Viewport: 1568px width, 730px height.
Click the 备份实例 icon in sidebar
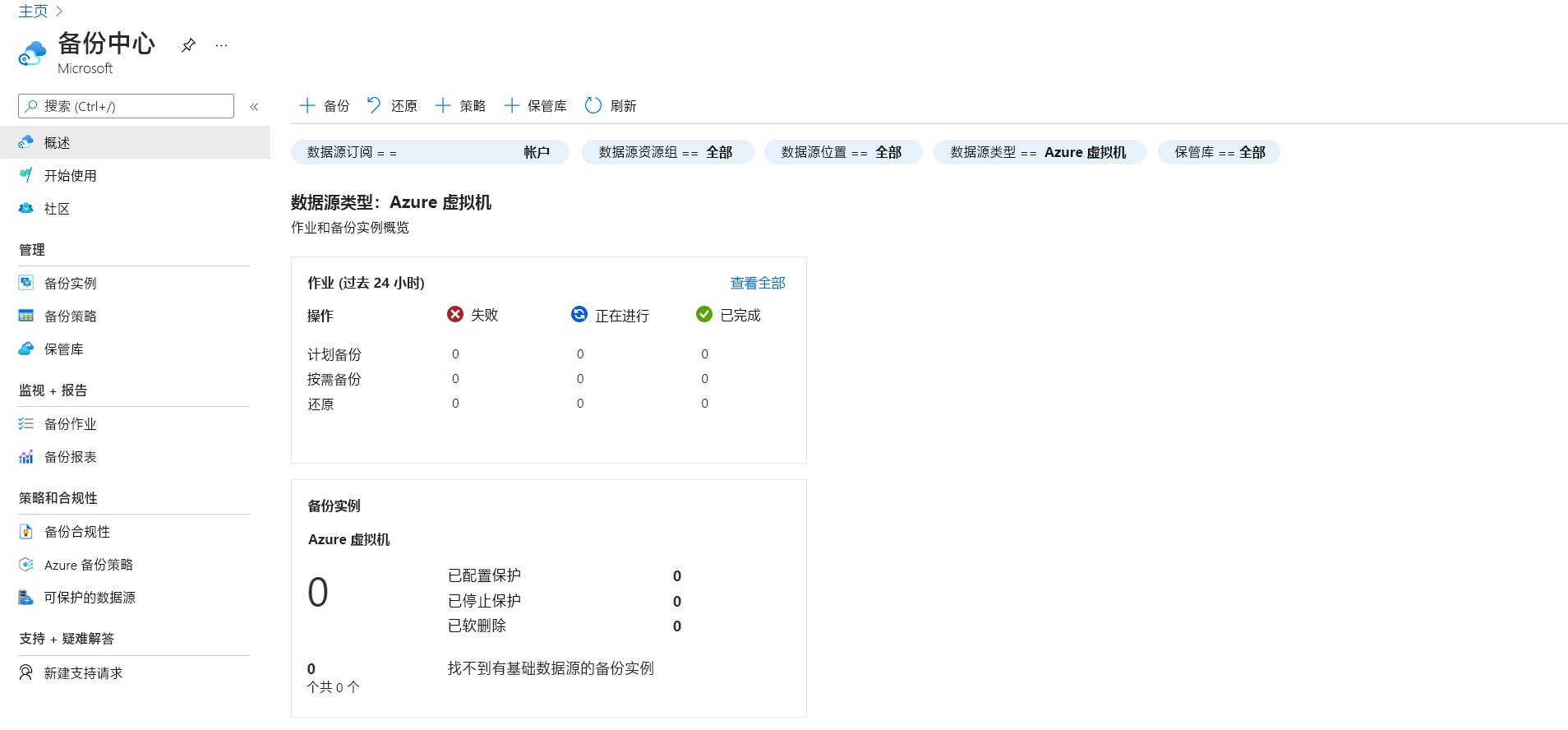tap(26, 283)
